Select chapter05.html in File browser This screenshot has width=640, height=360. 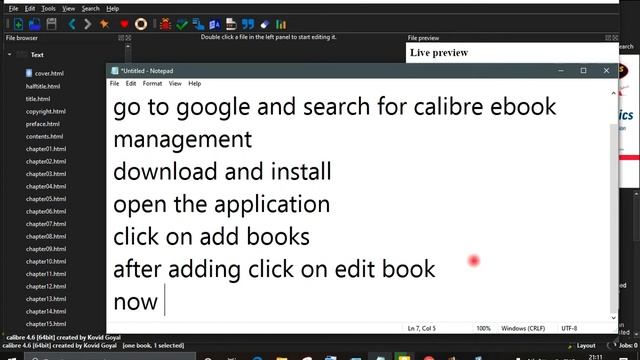click(46, 199)
